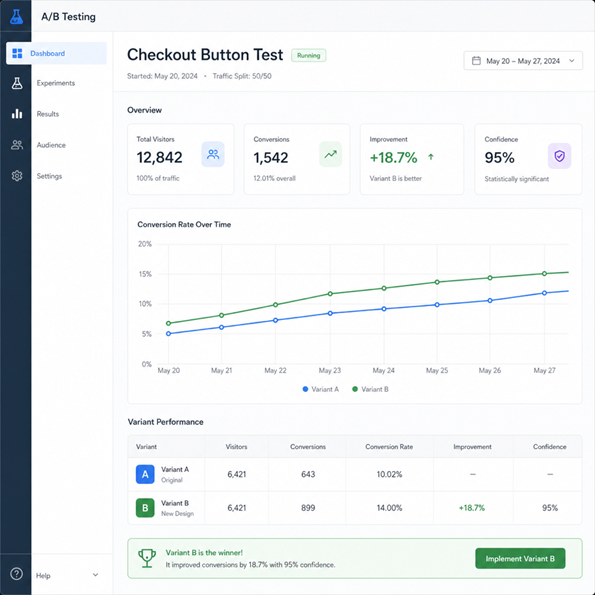Open the Dashboard grid icon
595x595 pixels.
[17, 53]
